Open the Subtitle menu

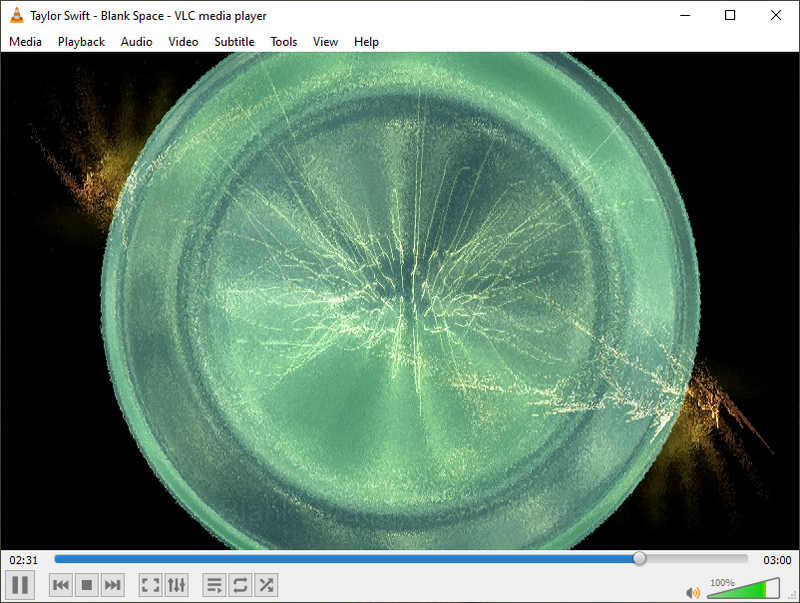click(234, 42)
